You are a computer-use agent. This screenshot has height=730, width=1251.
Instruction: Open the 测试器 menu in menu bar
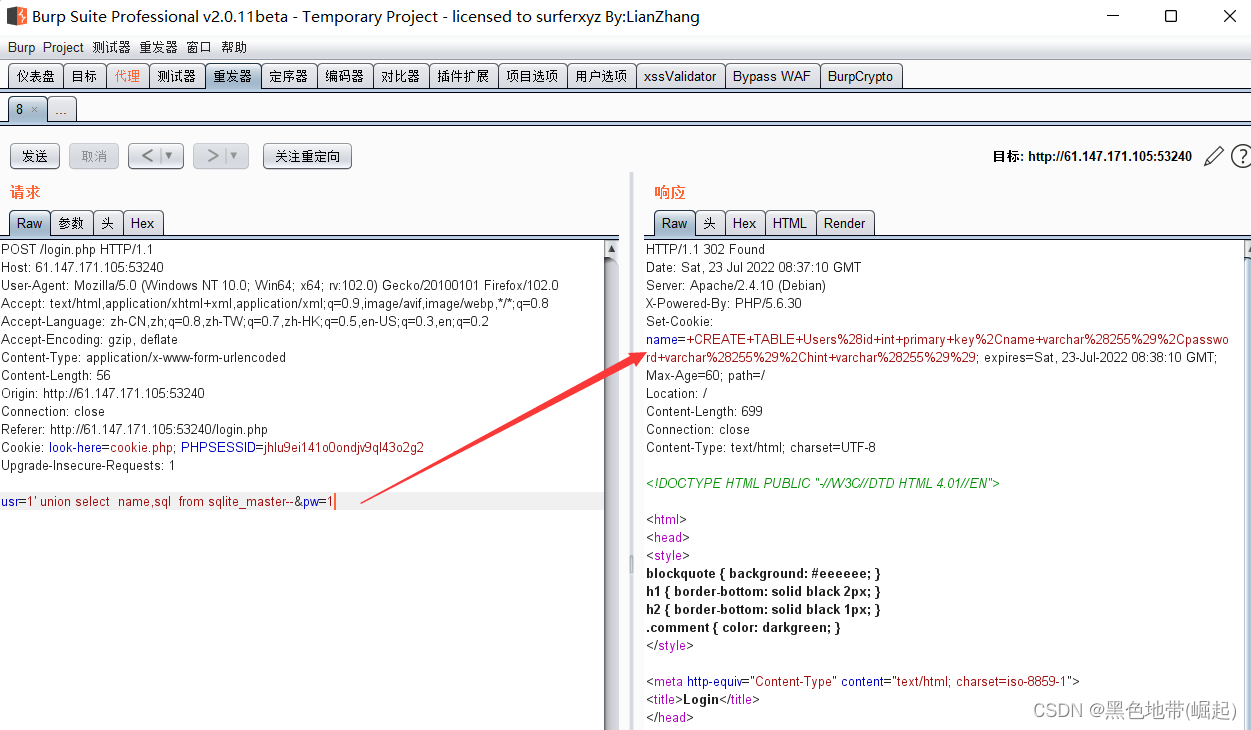point(111,47)
